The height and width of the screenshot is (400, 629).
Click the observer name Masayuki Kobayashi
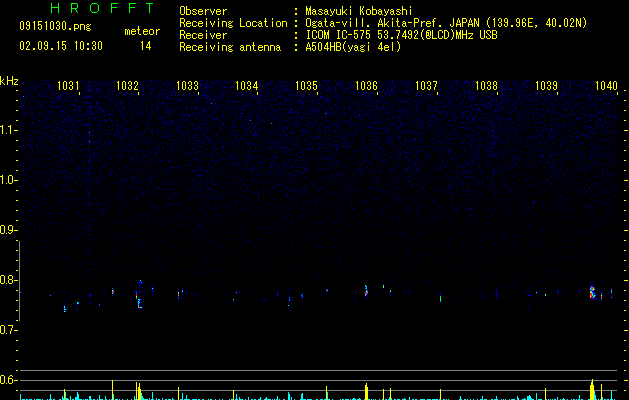click(359, 11)
